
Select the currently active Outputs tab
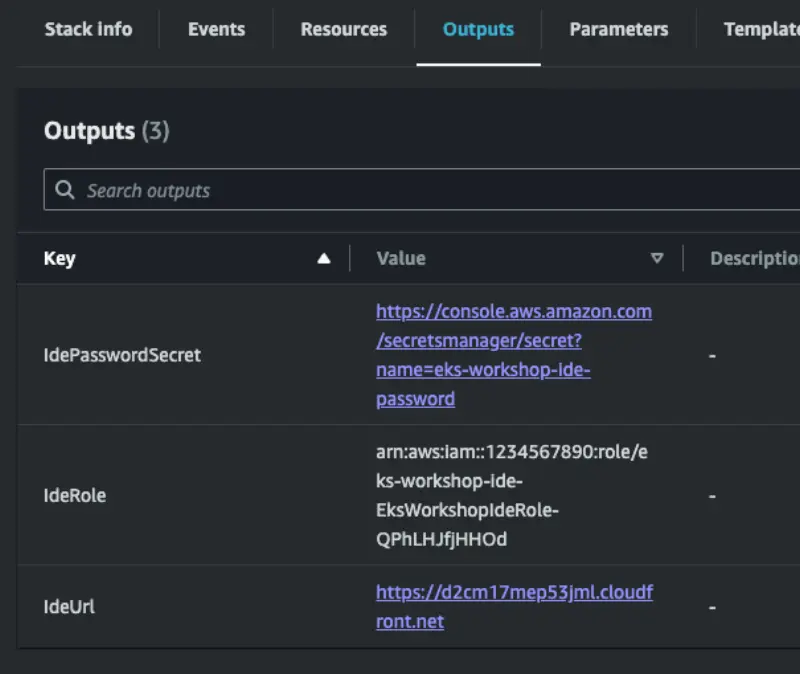pos(478,30)
